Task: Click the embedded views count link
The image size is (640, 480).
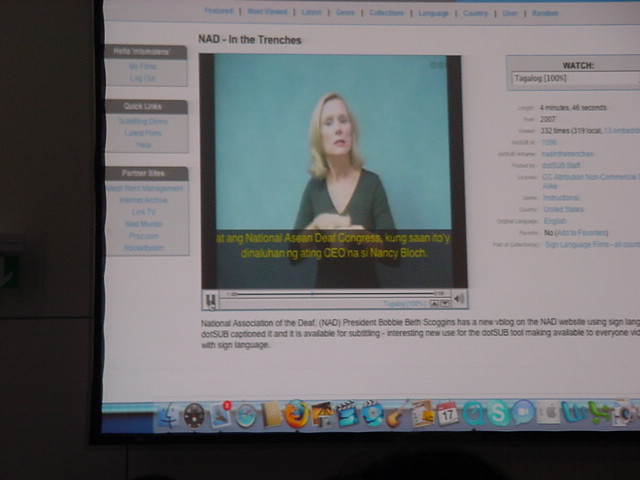Action: pyautogui.click(x=622, y=131)
